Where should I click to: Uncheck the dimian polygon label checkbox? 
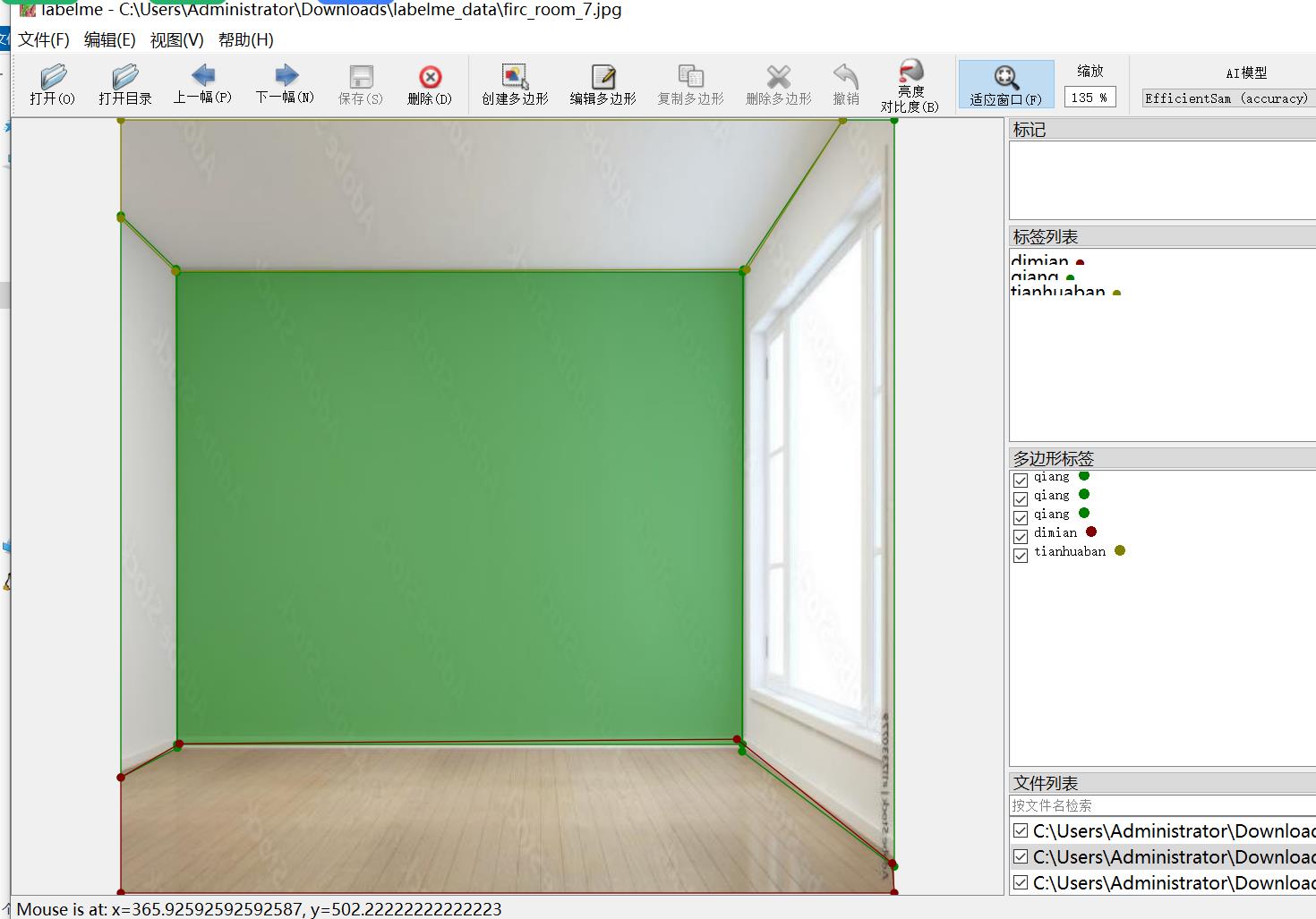click(x=1021, y=537)
